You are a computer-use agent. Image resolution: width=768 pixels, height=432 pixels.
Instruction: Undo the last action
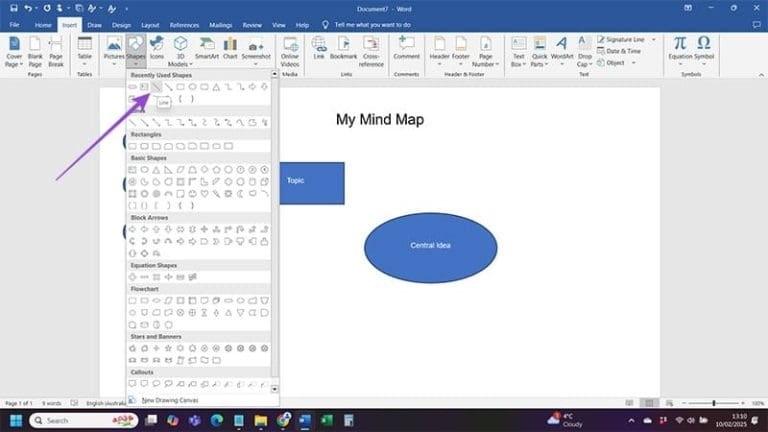28,8
